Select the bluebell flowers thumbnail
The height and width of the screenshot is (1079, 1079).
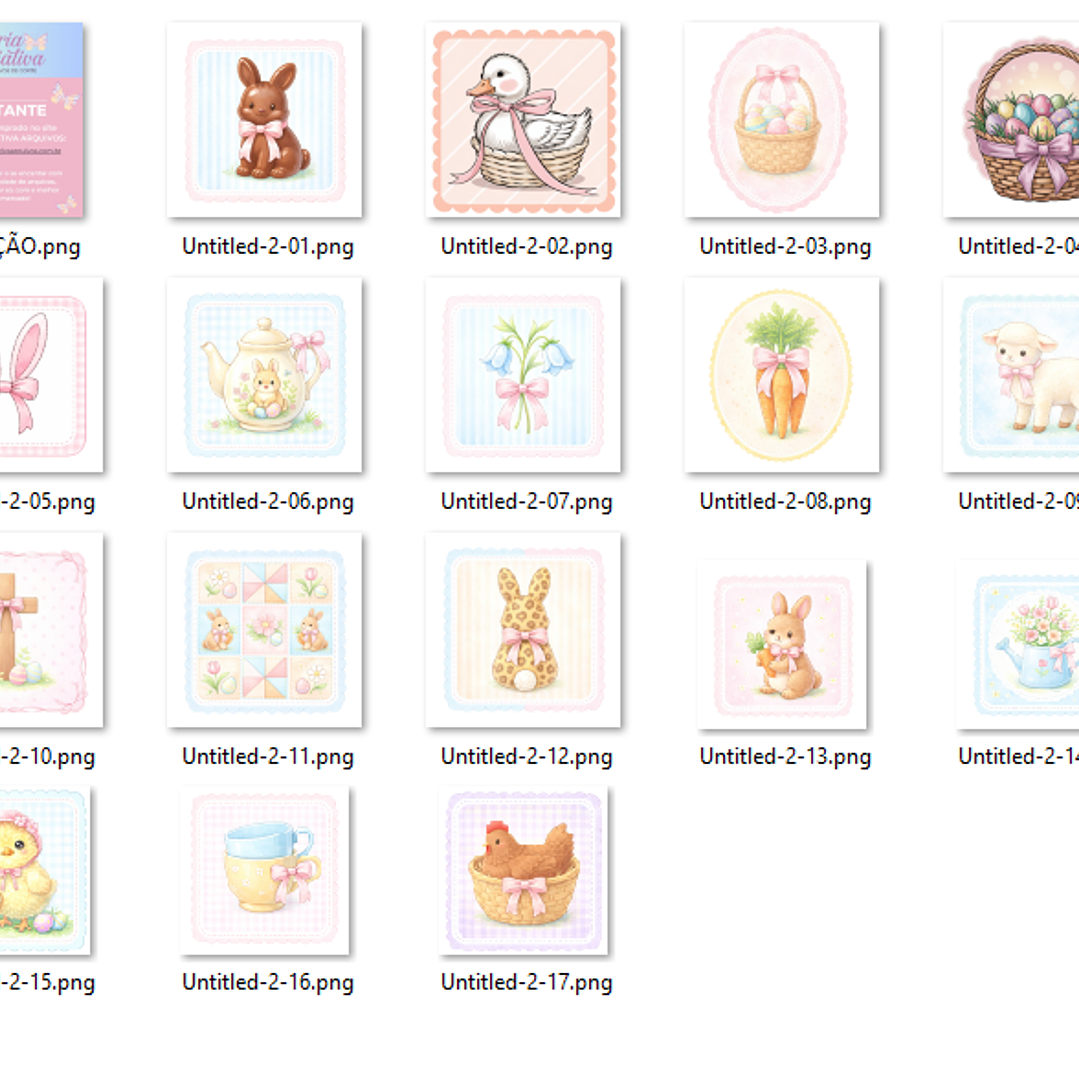523,375
